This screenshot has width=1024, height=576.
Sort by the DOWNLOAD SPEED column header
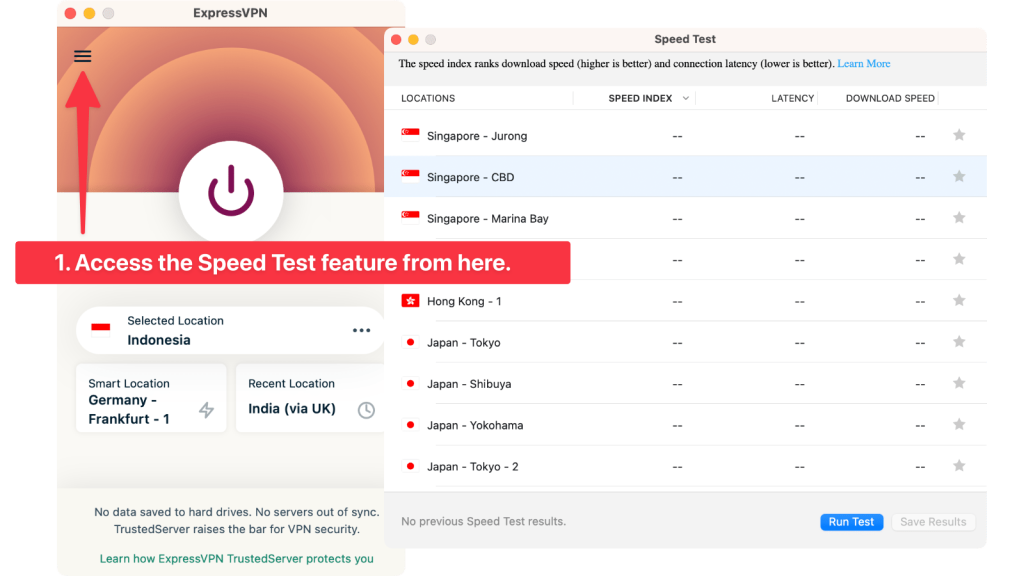pyautogui.click(x=890, y=98)
